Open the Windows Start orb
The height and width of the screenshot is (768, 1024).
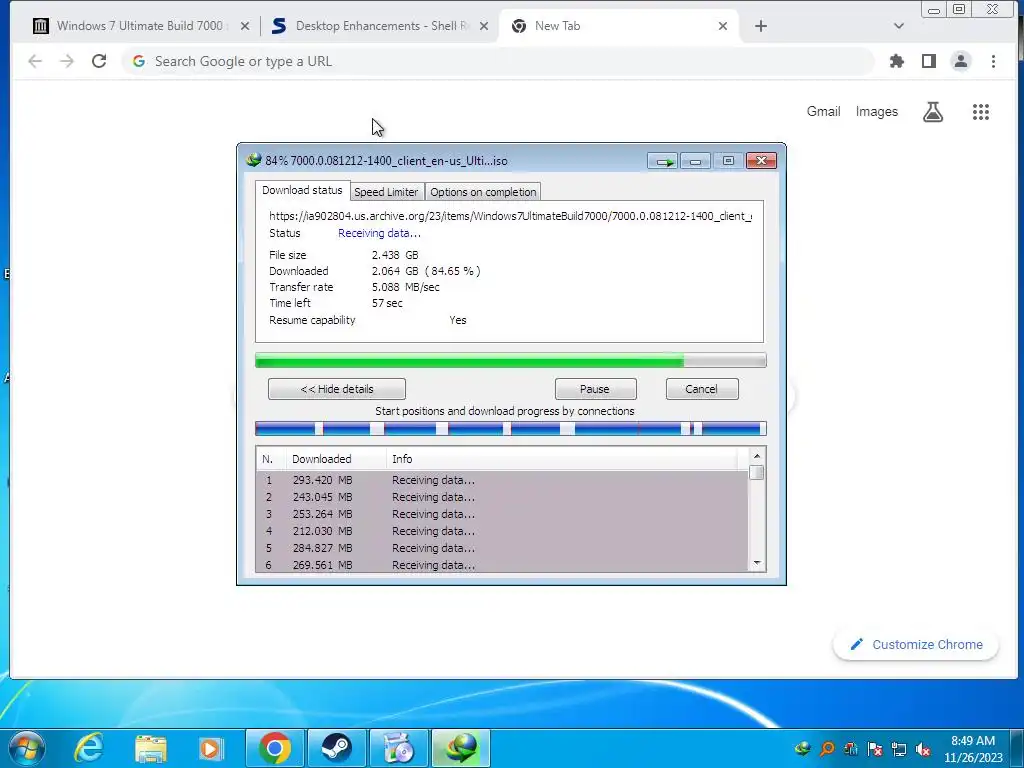[x=27, y=748]
